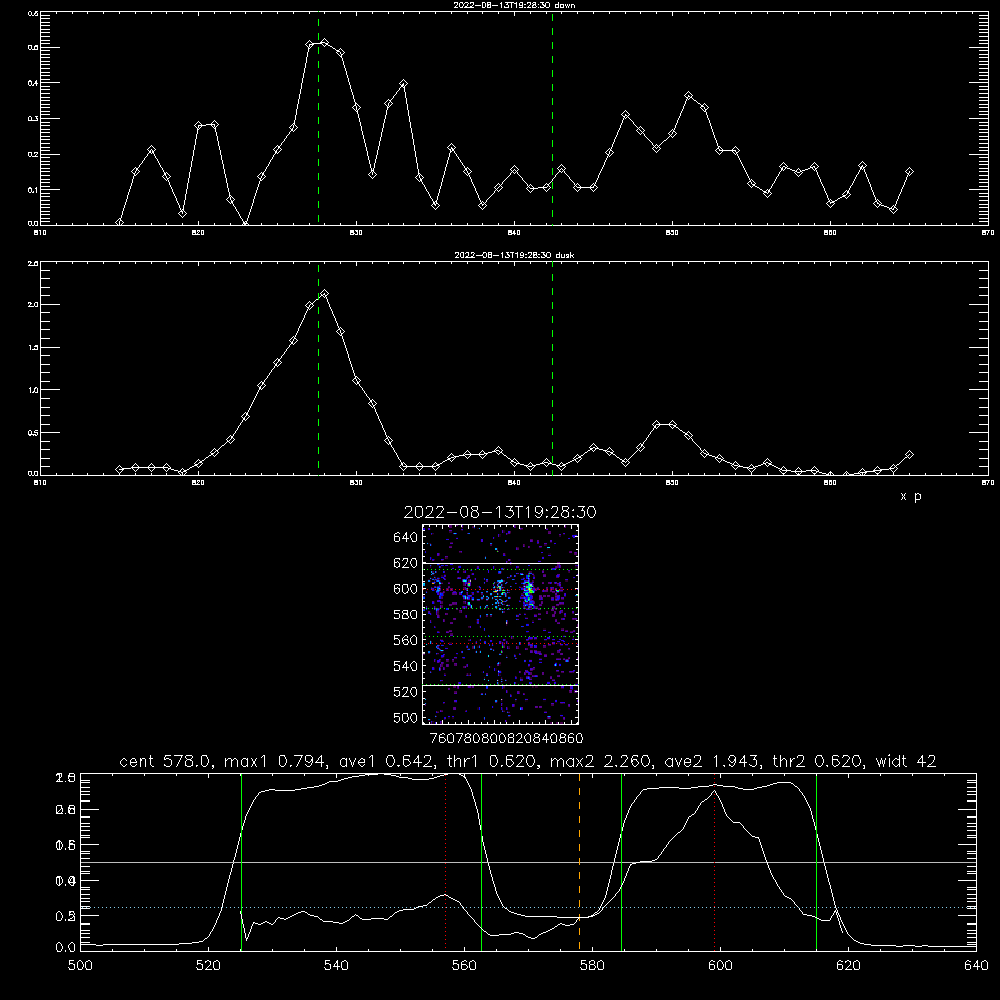Click the solid white horizontal line in bottom plot
The image size is (1000, 1000).
click(528, 862)
